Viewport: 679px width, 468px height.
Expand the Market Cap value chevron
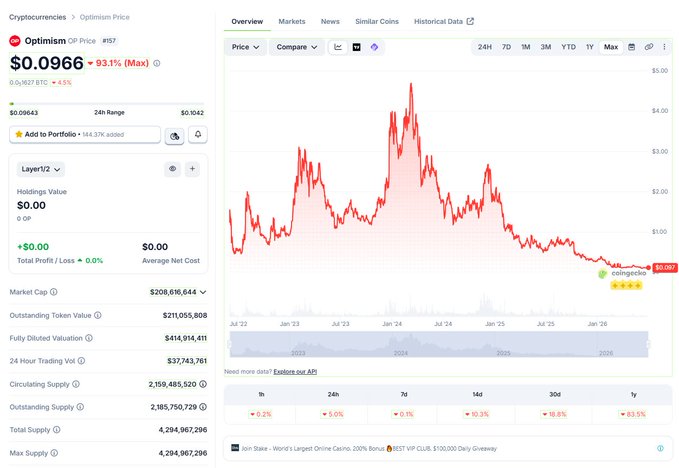[x=203, y=292]
